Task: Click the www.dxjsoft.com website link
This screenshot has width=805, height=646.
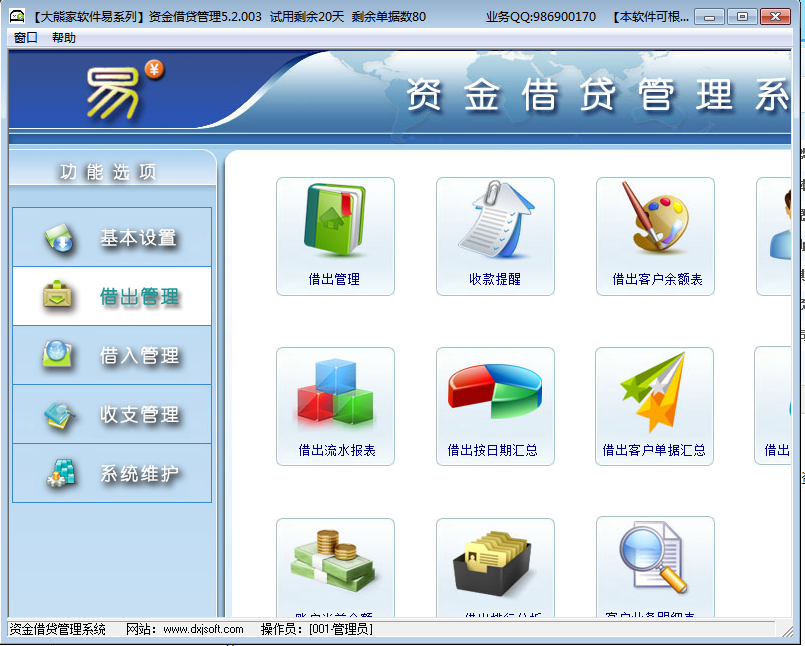Action: (x=203, y=629)
